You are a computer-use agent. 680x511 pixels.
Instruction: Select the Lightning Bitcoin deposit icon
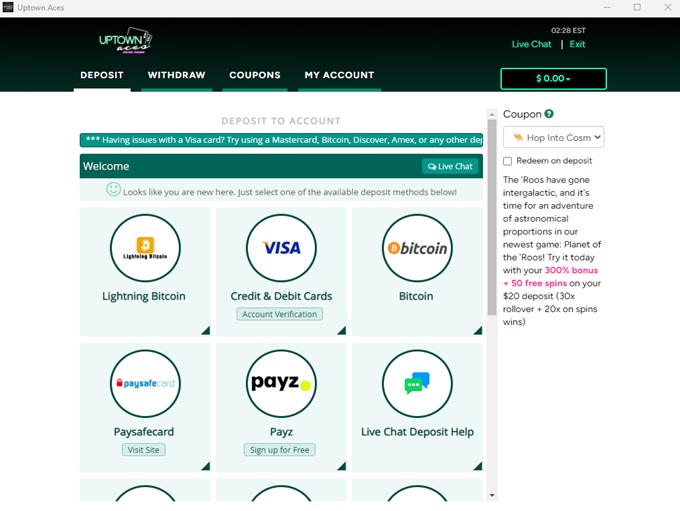145,248
